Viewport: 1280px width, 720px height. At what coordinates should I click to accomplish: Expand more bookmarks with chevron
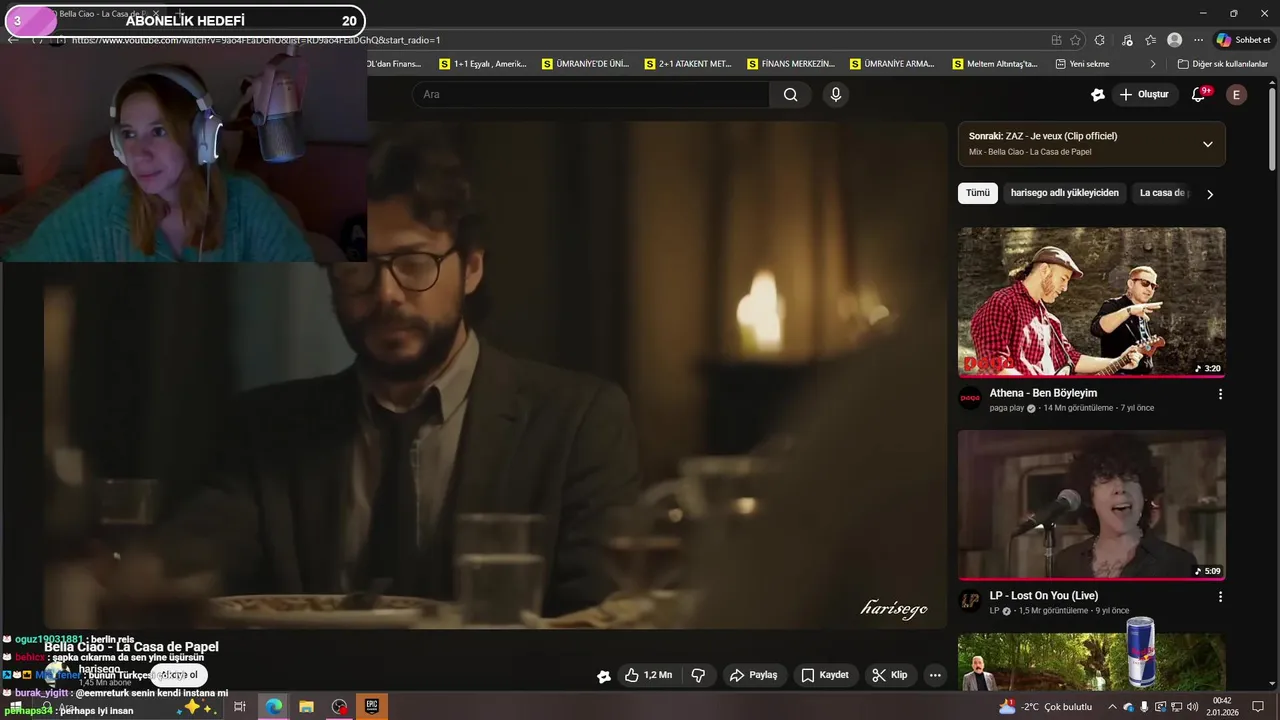pyautogui.click(x=1153, y=64)
